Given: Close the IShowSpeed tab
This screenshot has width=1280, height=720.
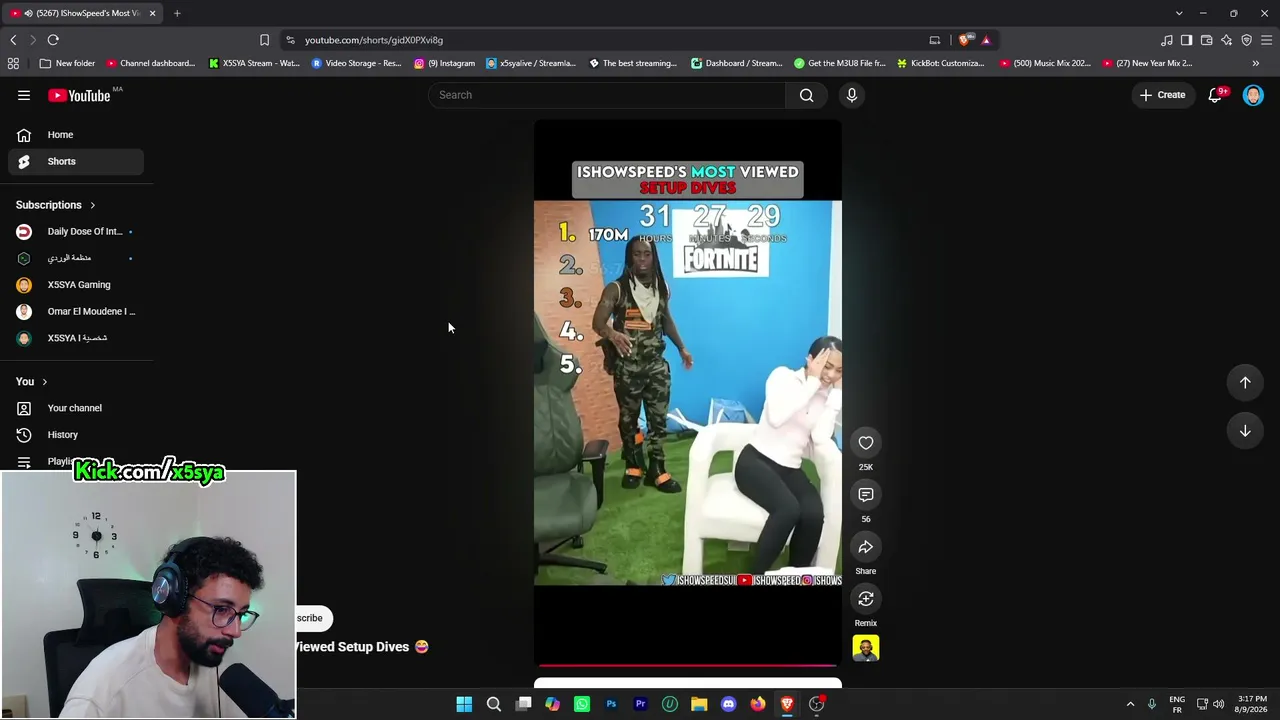Looking at the screenshot, I should point(153,13).
